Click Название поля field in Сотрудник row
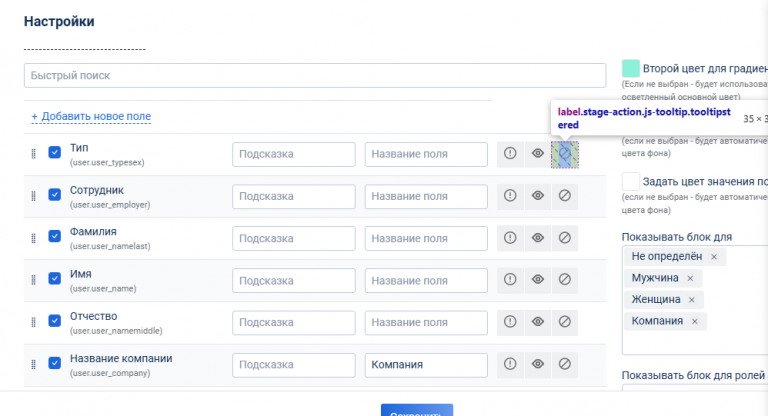 point(426,196)
